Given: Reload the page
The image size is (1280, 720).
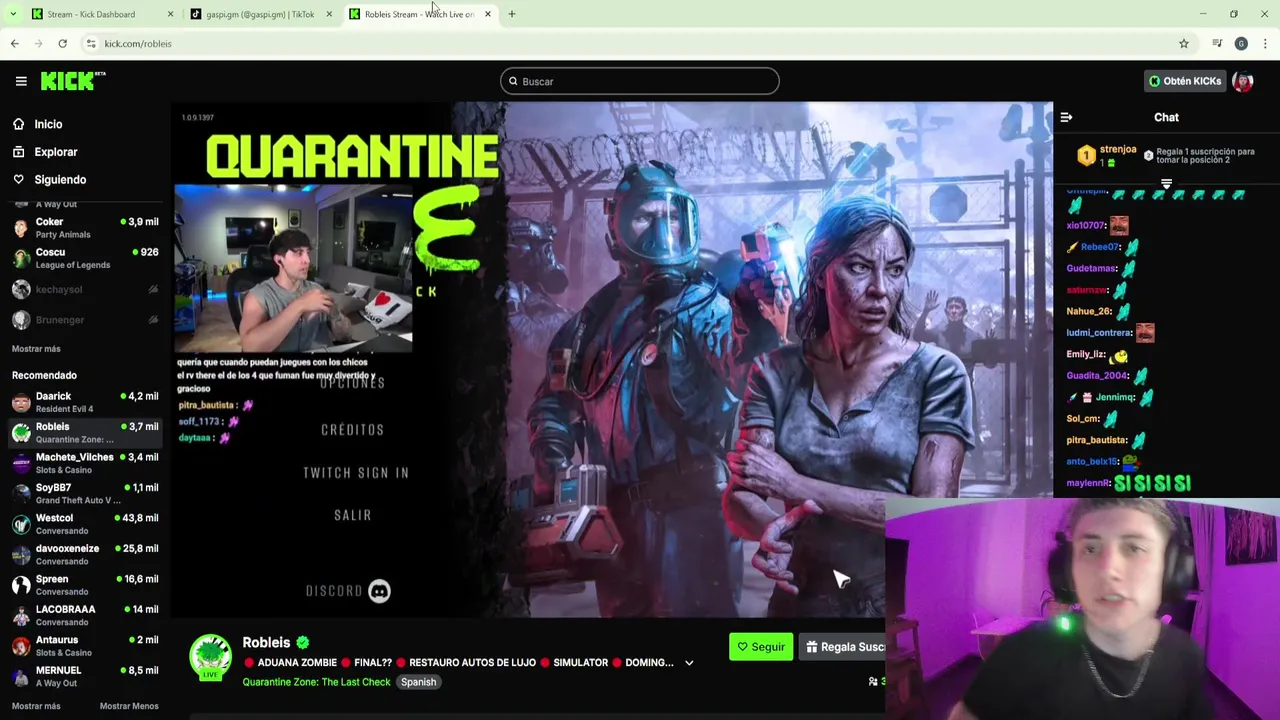Looking at the screenshot, I should pos(62,43).
